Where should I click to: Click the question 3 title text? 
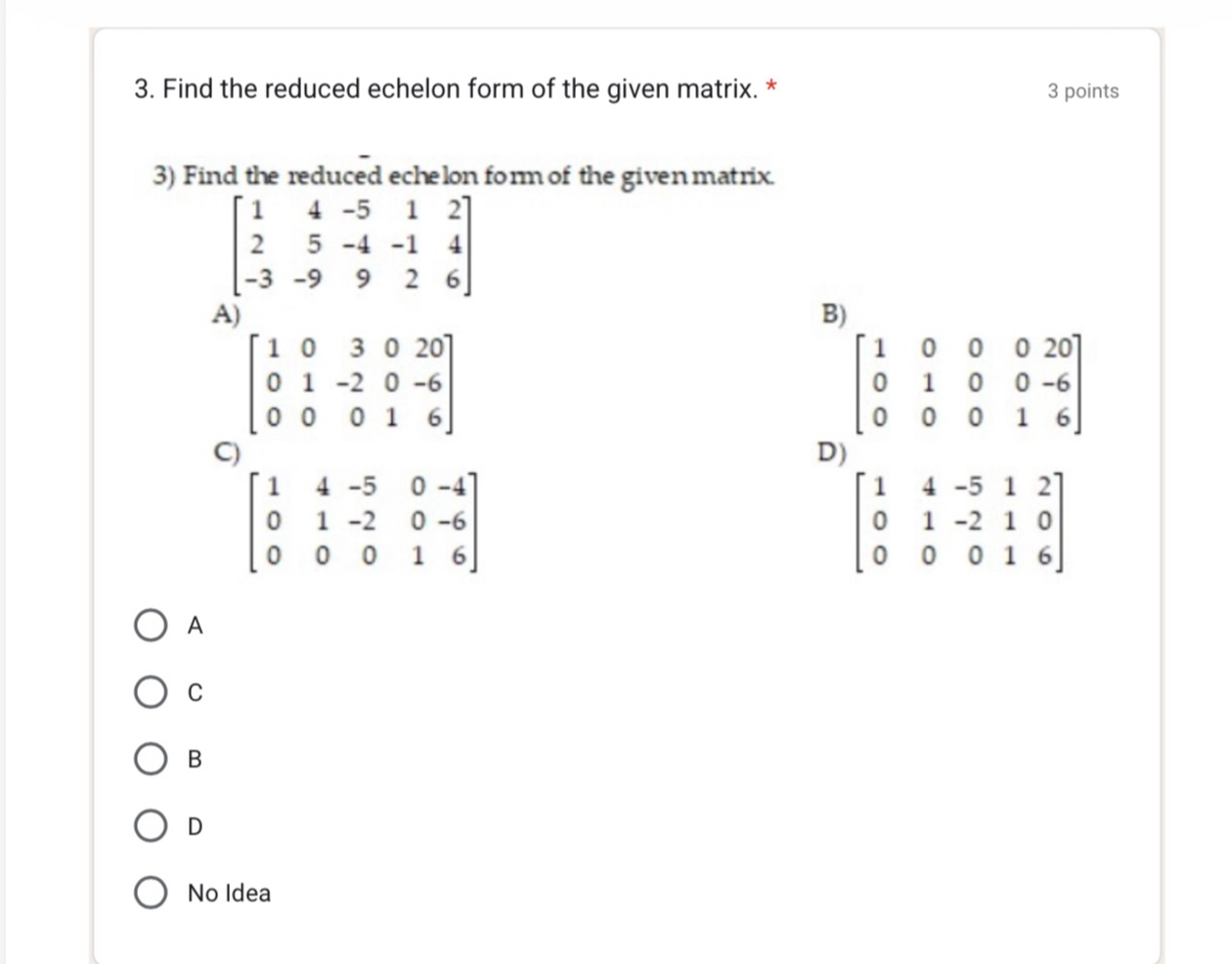(446, 89)
